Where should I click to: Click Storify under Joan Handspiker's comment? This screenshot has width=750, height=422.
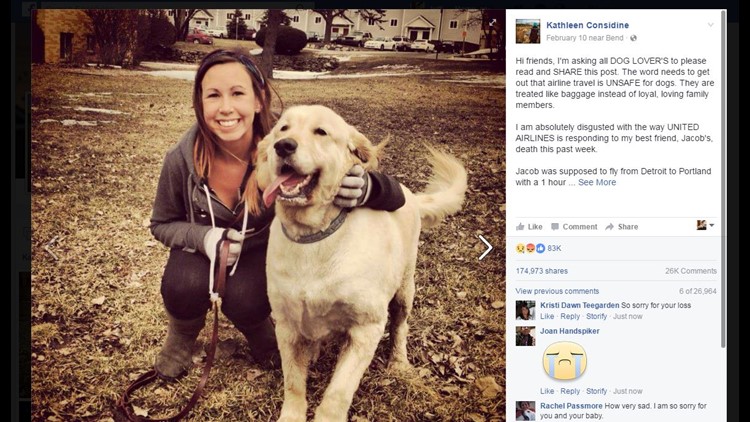[x=596, y=391]
